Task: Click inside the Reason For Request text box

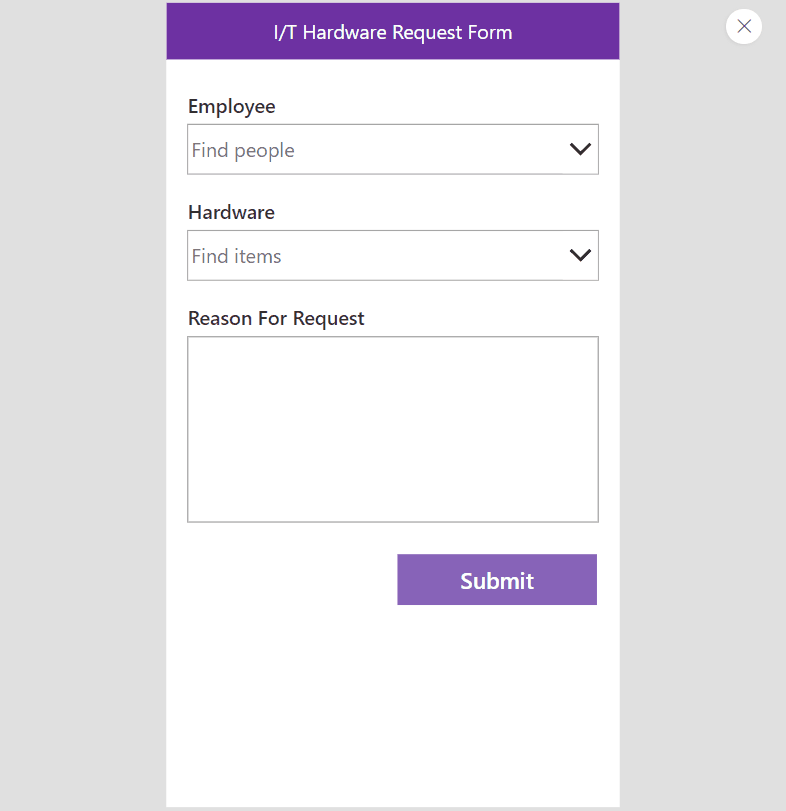Action: [x=392, y=428]
